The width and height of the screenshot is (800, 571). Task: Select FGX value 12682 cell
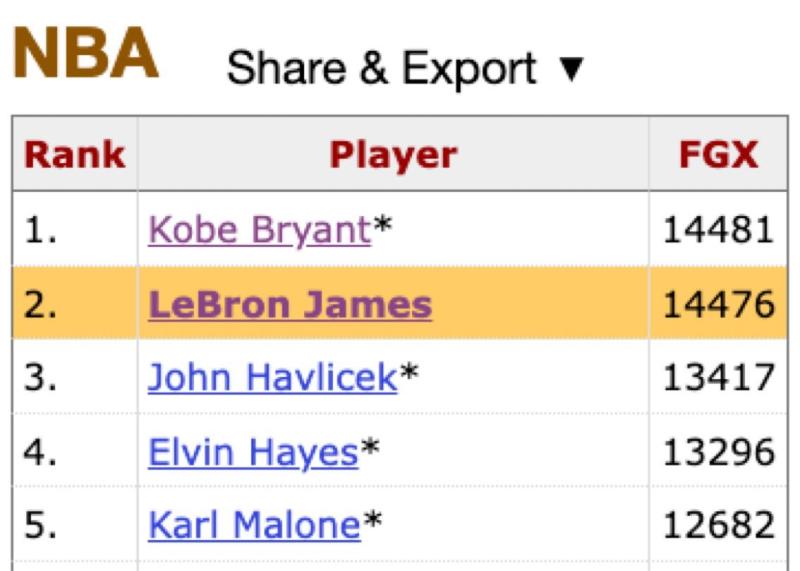pos(718,526)
